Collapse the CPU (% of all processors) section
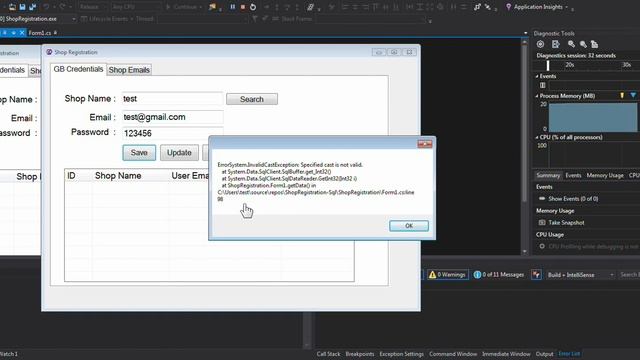Screen dimensions: 640x360 (537, 137)
